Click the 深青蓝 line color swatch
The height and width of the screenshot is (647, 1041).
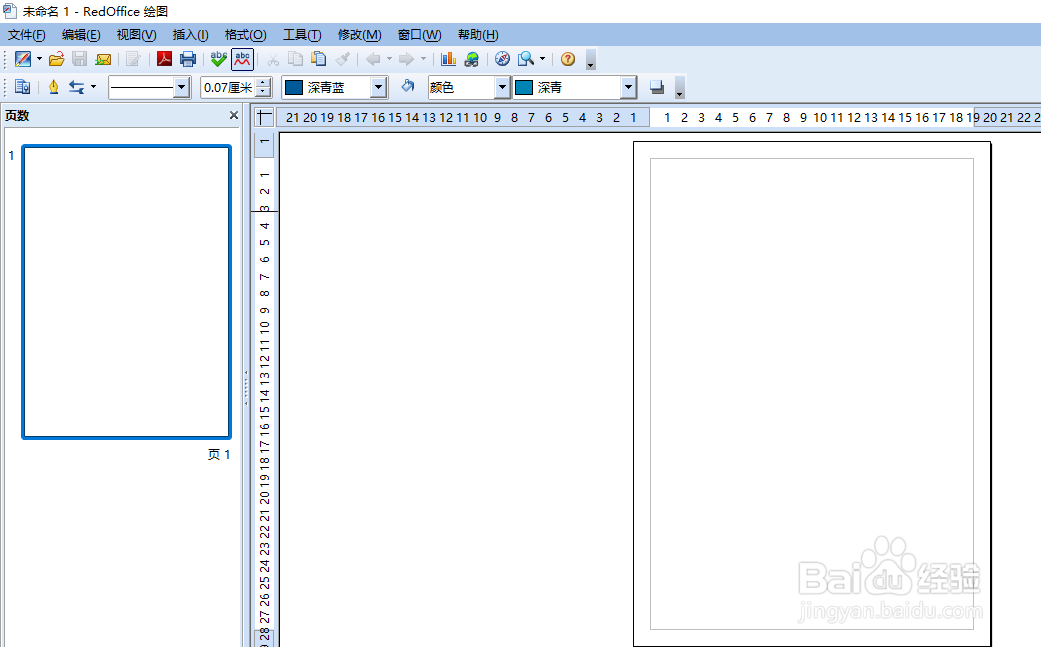point(294,88)
